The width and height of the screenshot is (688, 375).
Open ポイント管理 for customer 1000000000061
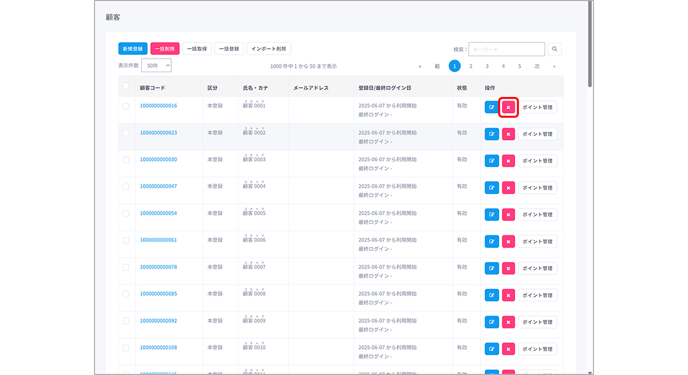(x=538, y=241)
